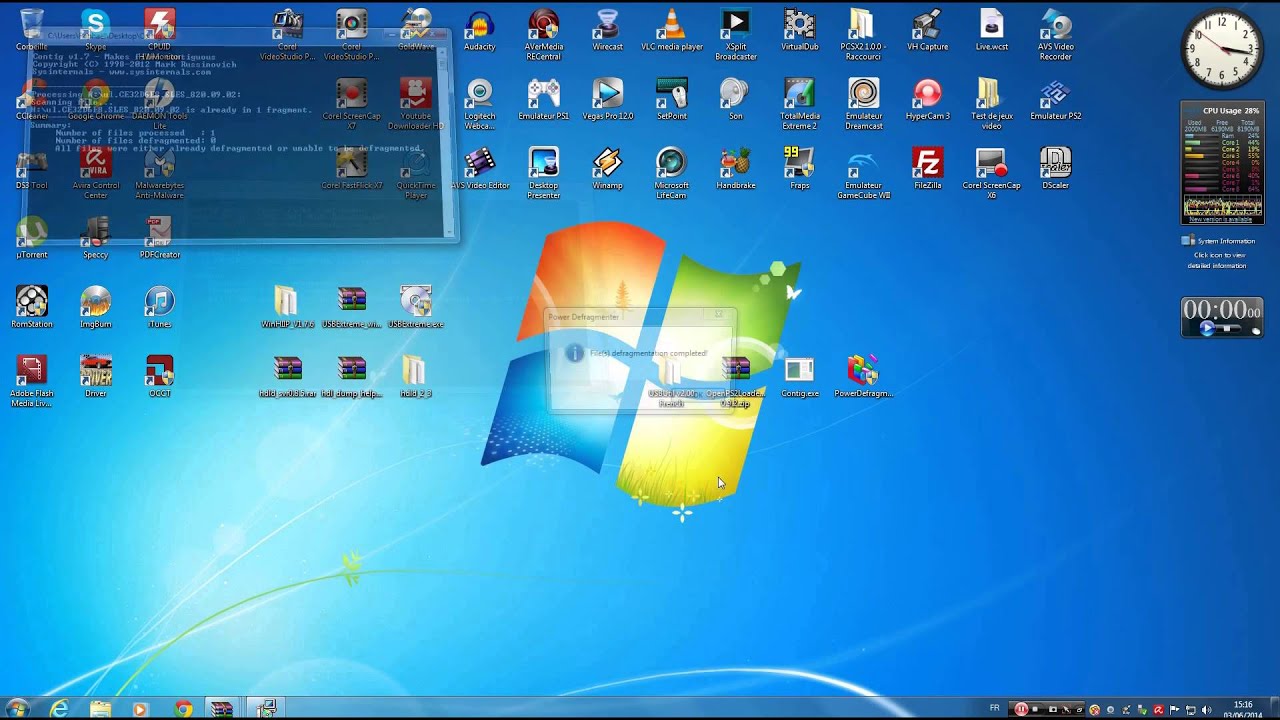Open Windows Explorer from the taskbar
Screen dimensions: 1280x720
point(100,708)
